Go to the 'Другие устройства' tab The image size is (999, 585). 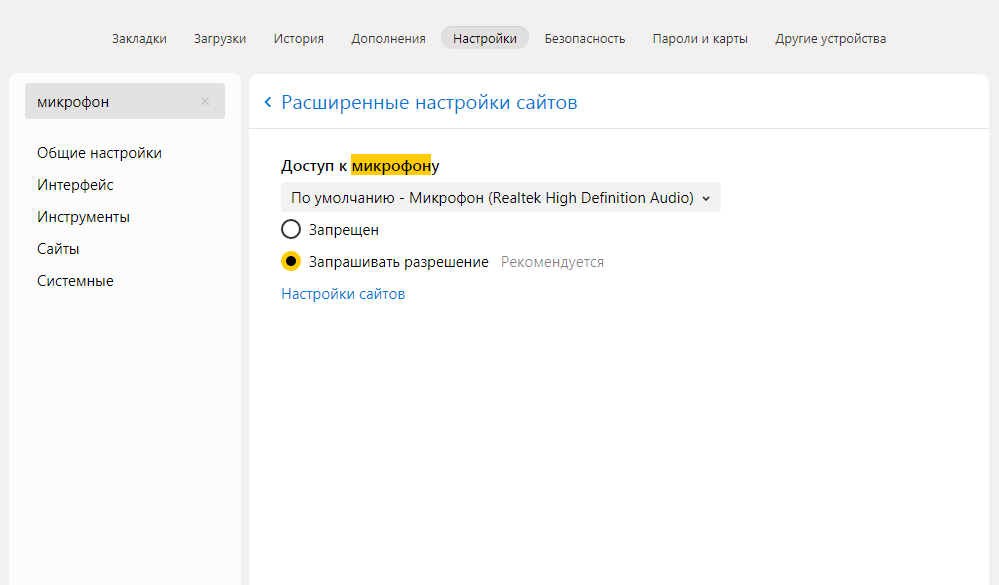pyautogui.click(x=830, y=38)
